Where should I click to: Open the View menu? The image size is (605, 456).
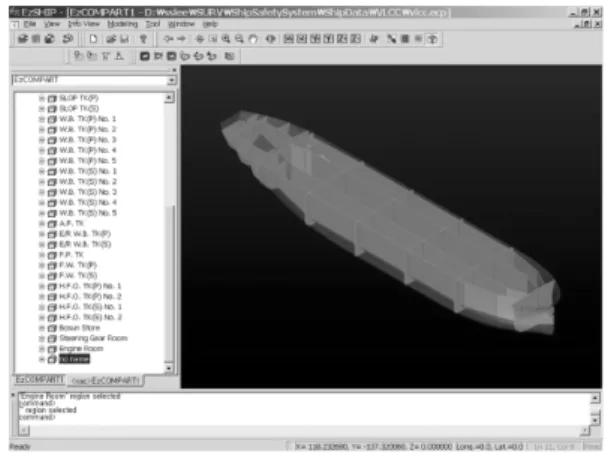(52, 24)
